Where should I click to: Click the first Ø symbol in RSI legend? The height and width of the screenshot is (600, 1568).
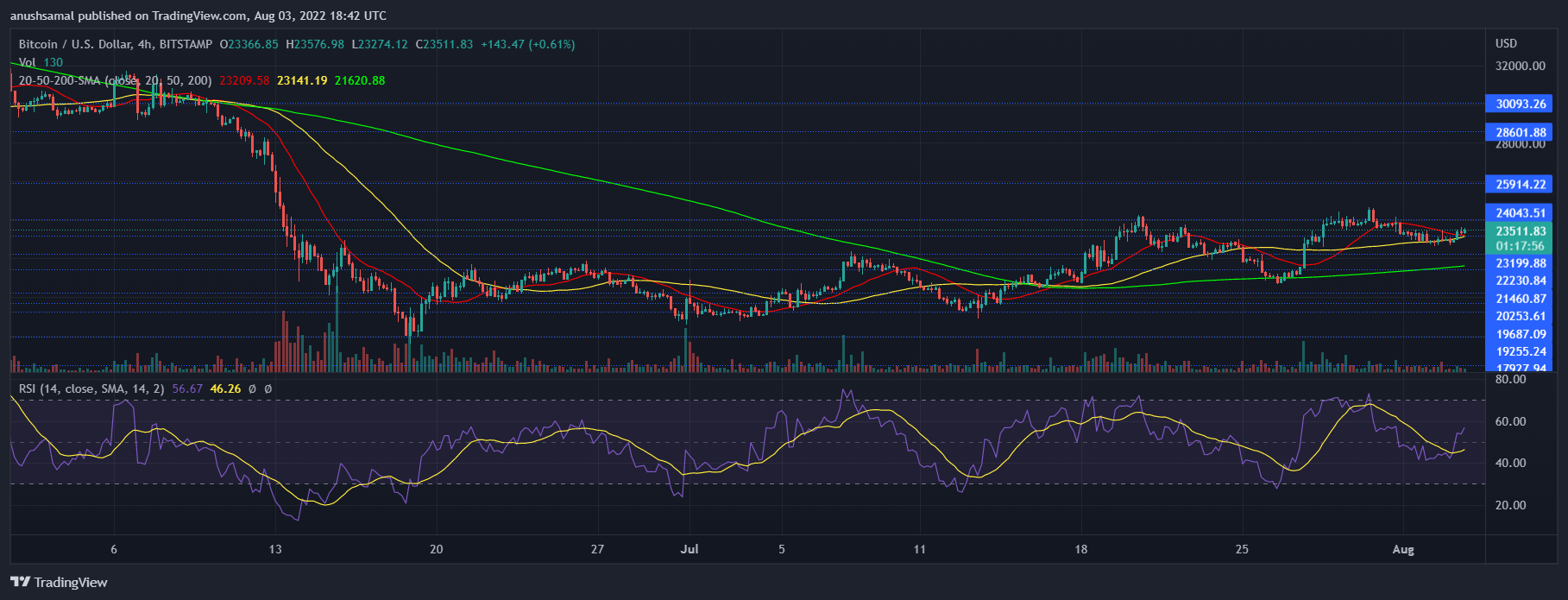252,389
